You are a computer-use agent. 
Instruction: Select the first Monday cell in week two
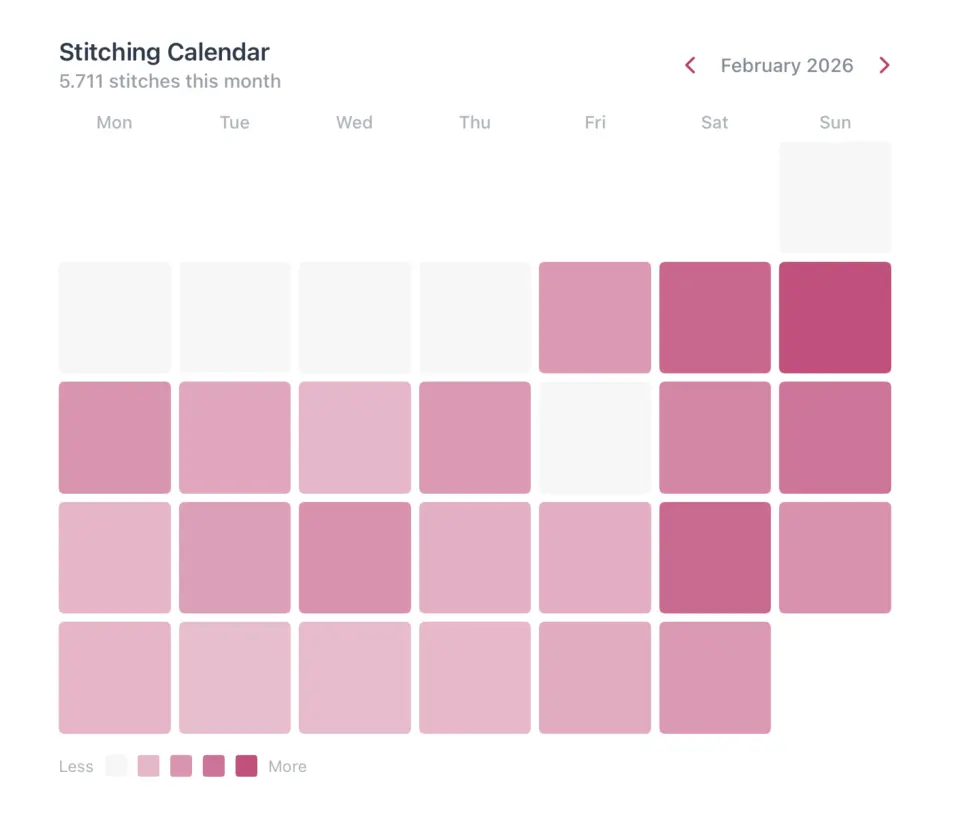[114, 437]
